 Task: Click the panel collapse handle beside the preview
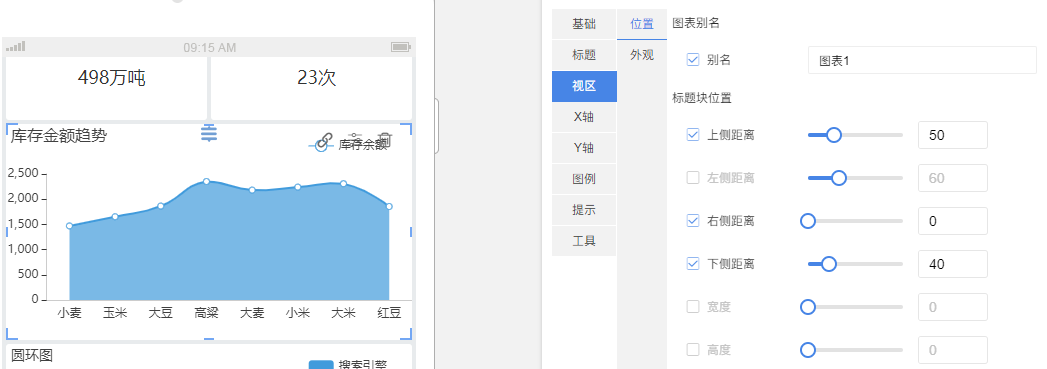pos(437,125)
